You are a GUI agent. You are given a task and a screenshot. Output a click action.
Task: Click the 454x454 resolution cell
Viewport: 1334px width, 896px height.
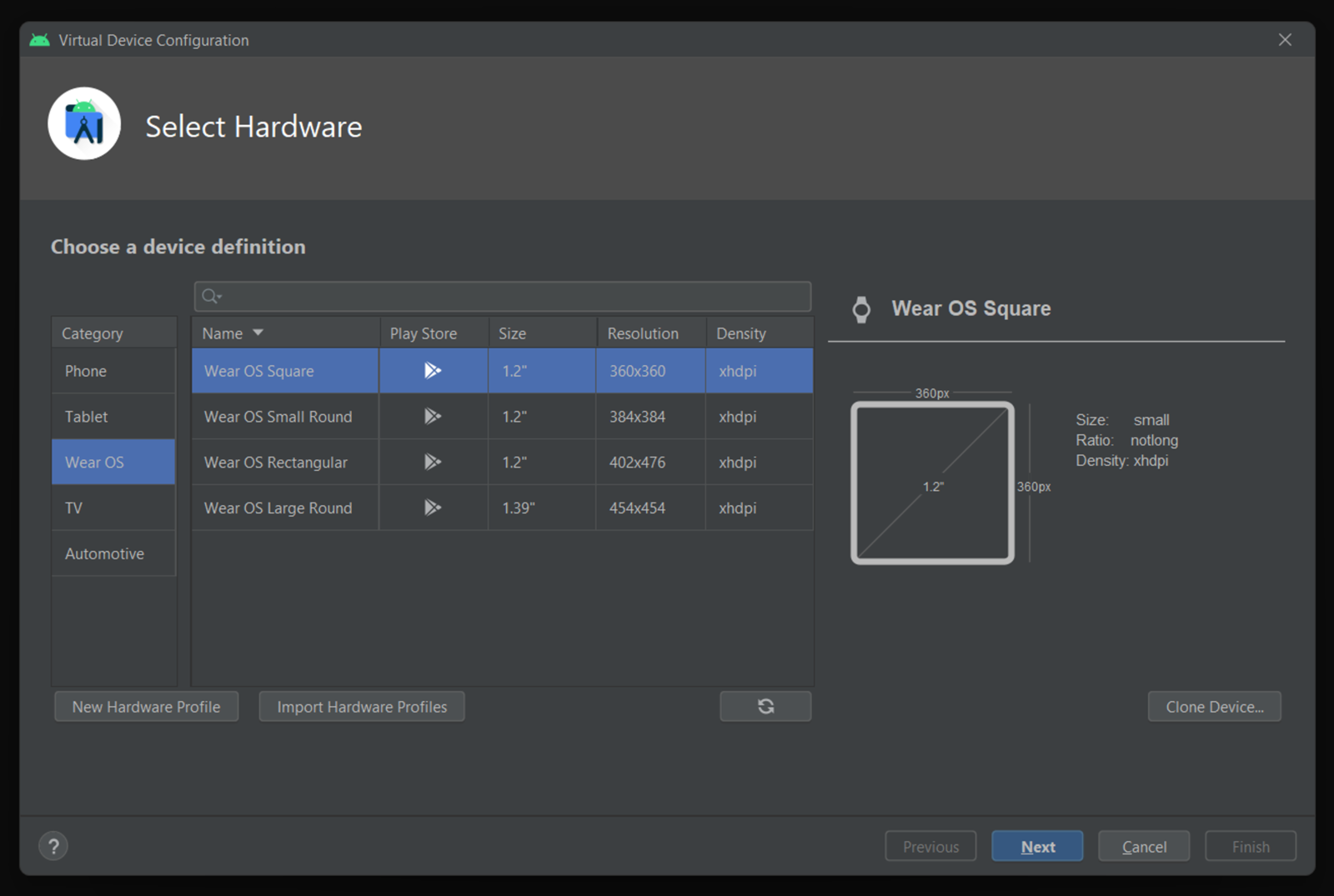coord(651,508)
